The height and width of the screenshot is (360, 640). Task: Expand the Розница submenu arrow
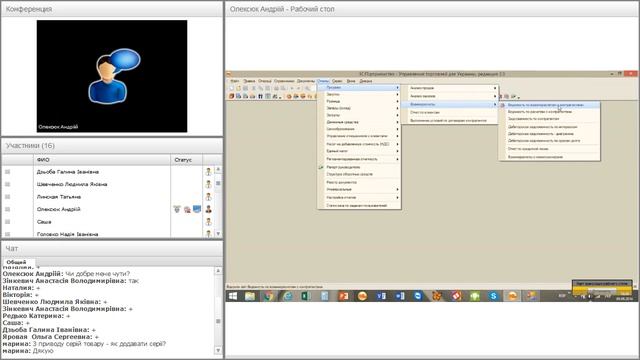point(397,101)
